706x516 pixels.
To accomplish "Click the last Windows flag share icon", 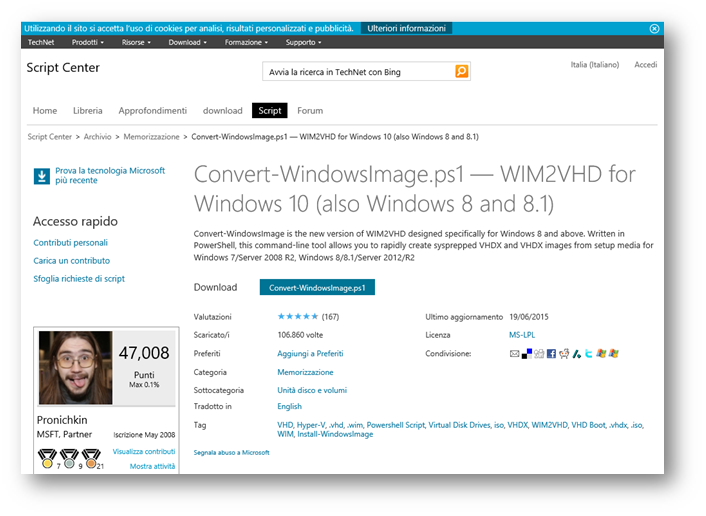I will (x=614, y=354).
